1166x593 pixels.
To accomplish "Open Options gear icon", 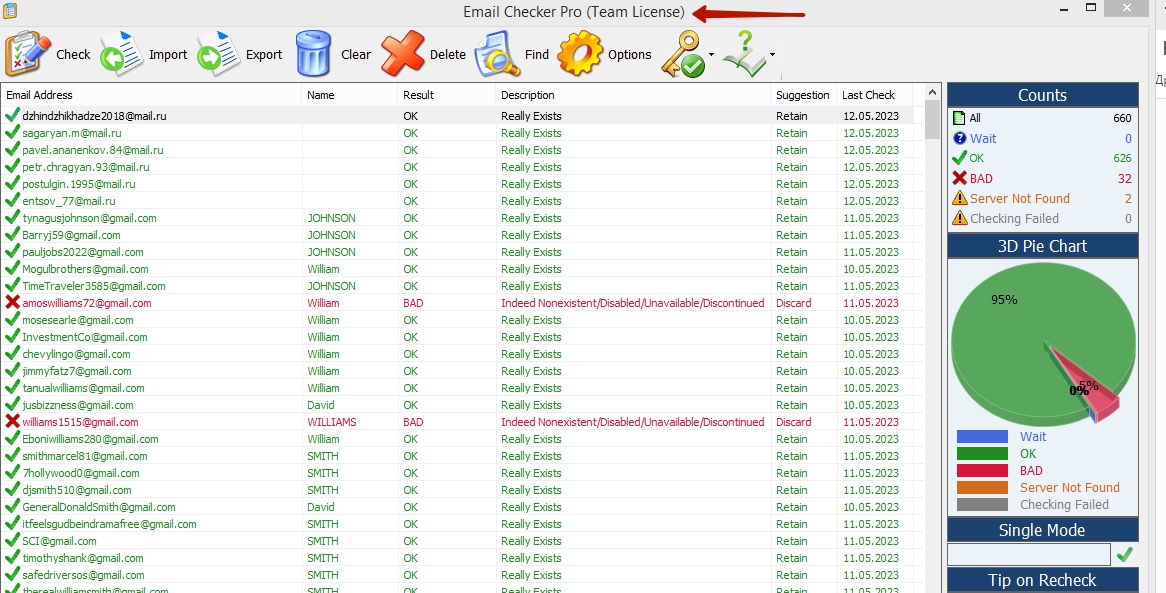I will (x=580, y=54).
